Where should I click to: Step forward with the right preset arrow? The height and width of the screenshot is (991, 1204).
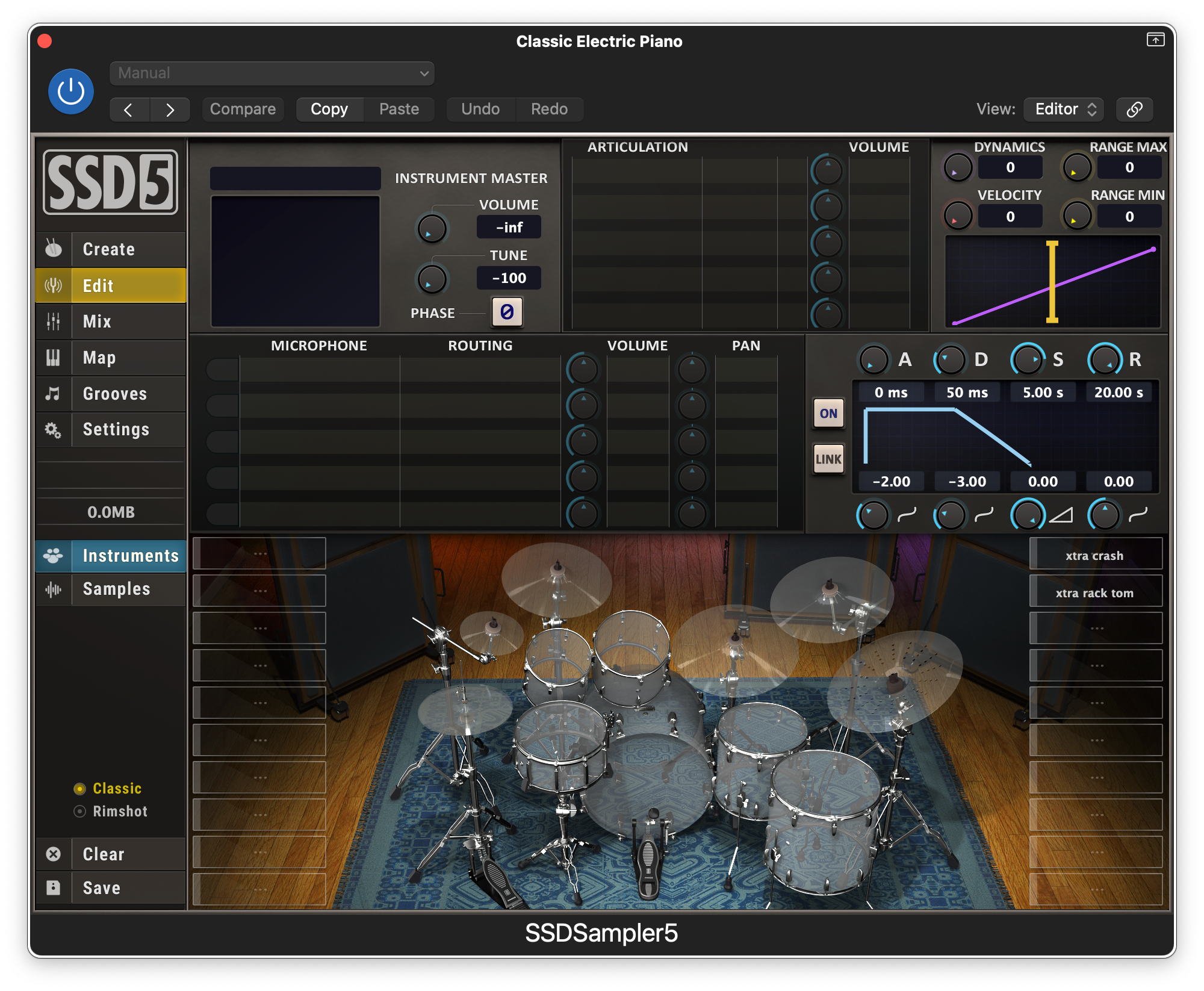[x=170, y=110]
